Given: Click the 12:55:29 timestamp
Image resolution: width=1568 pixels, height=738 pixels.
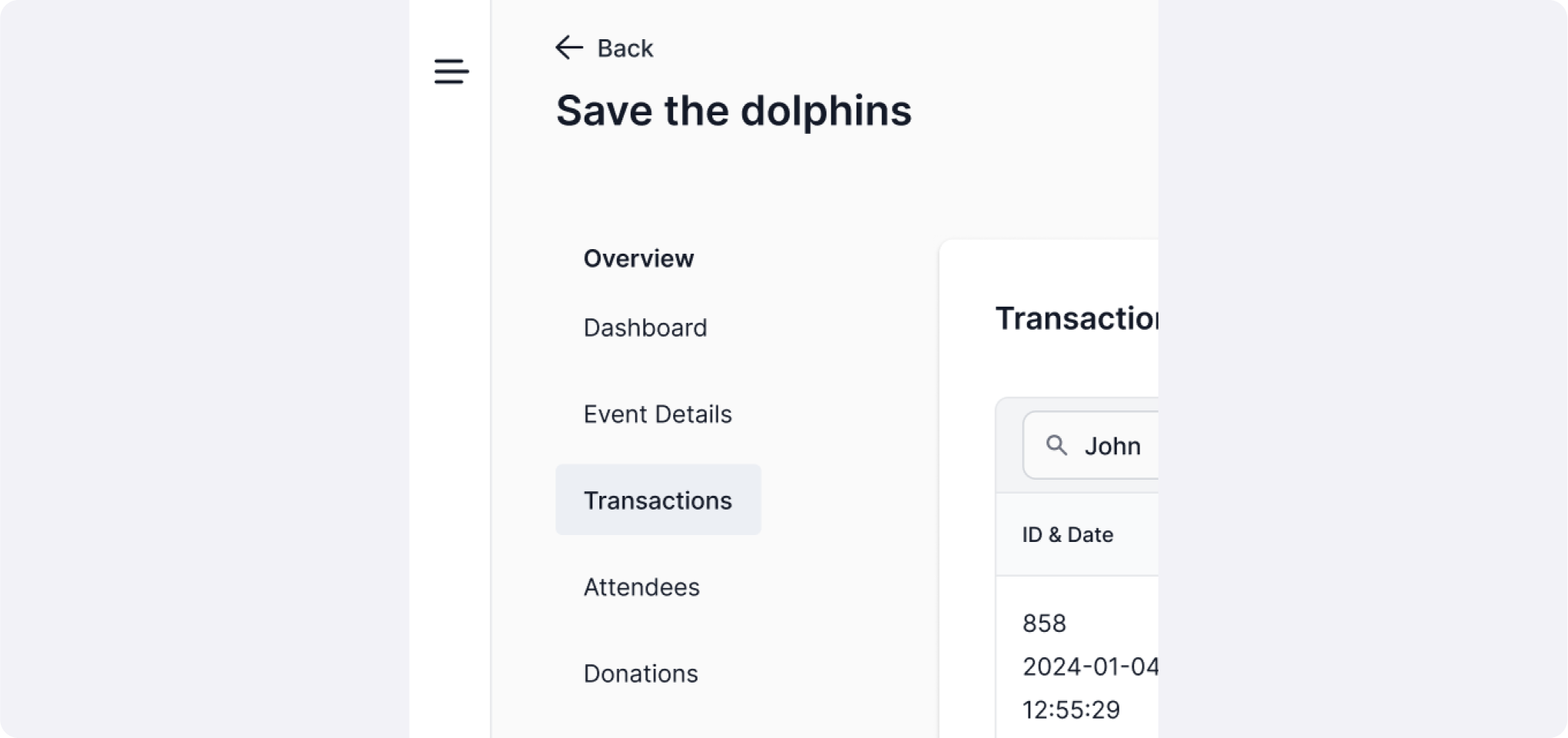Looking at the screenshot, I should 1071,710.
